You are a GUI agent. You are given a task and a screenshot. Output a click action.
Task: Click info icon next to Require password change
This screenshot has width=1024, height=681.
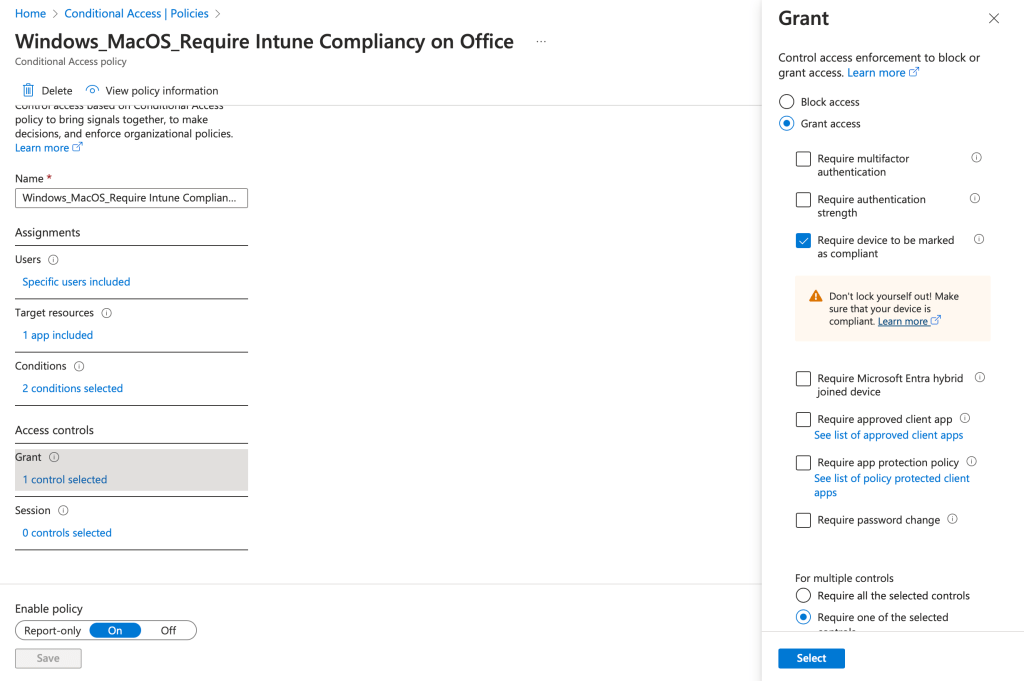click(952, 520)
